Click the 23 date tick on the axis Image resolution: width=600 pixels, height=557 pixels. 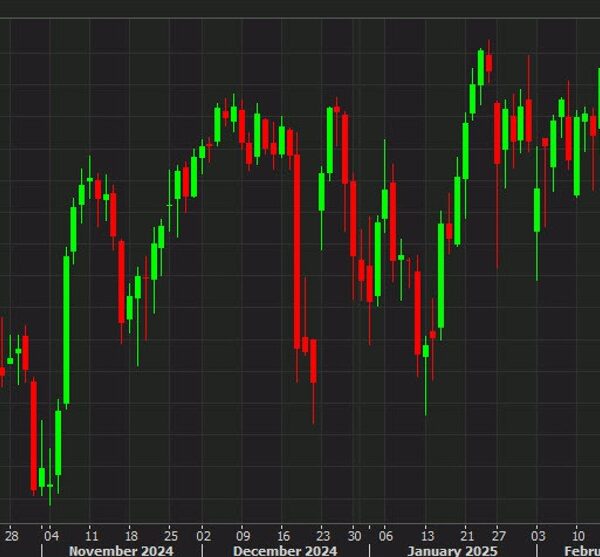323,534
